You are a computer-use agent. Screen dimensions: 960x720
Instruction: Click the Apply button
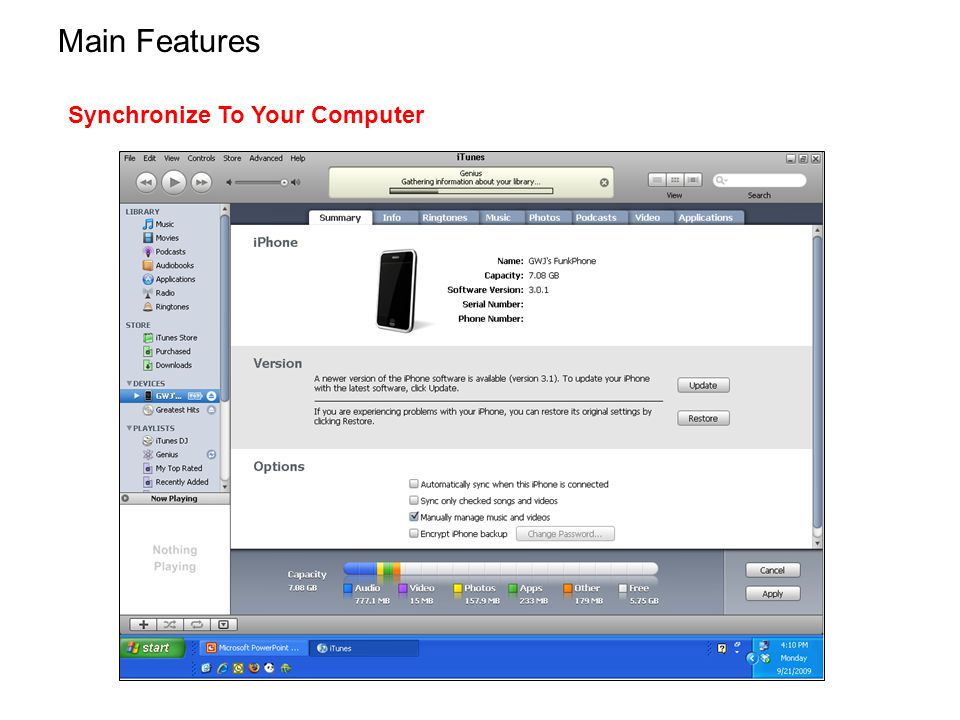pyautogui.click(x=773, y=593)
